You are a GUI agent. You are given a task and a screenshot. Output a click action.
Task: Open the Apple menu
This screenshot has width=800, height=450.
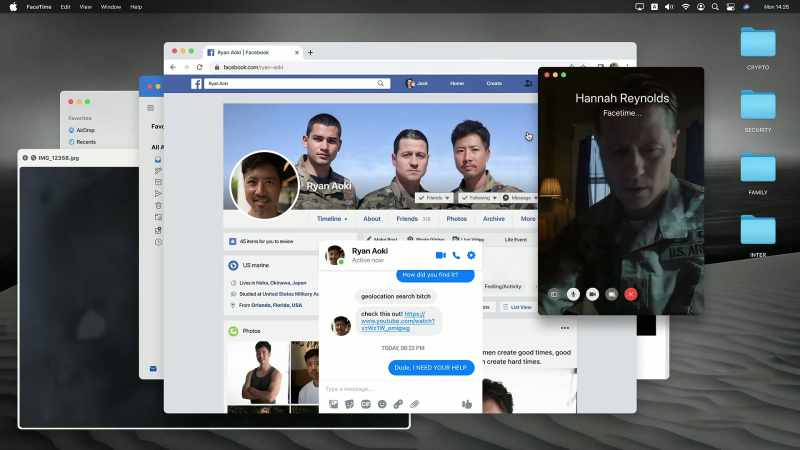point(13,7)
